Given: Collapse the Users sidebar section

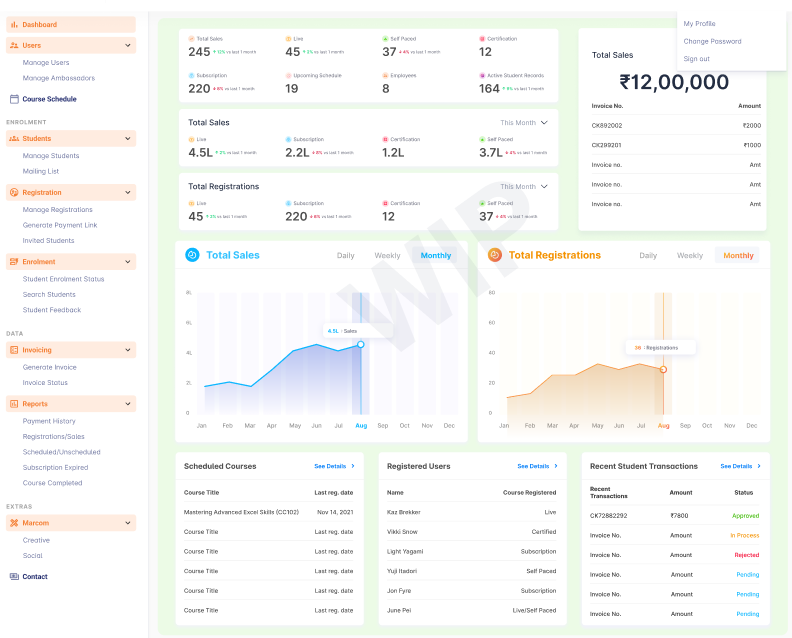Looking at the screenshot, I should click(127, 45).
